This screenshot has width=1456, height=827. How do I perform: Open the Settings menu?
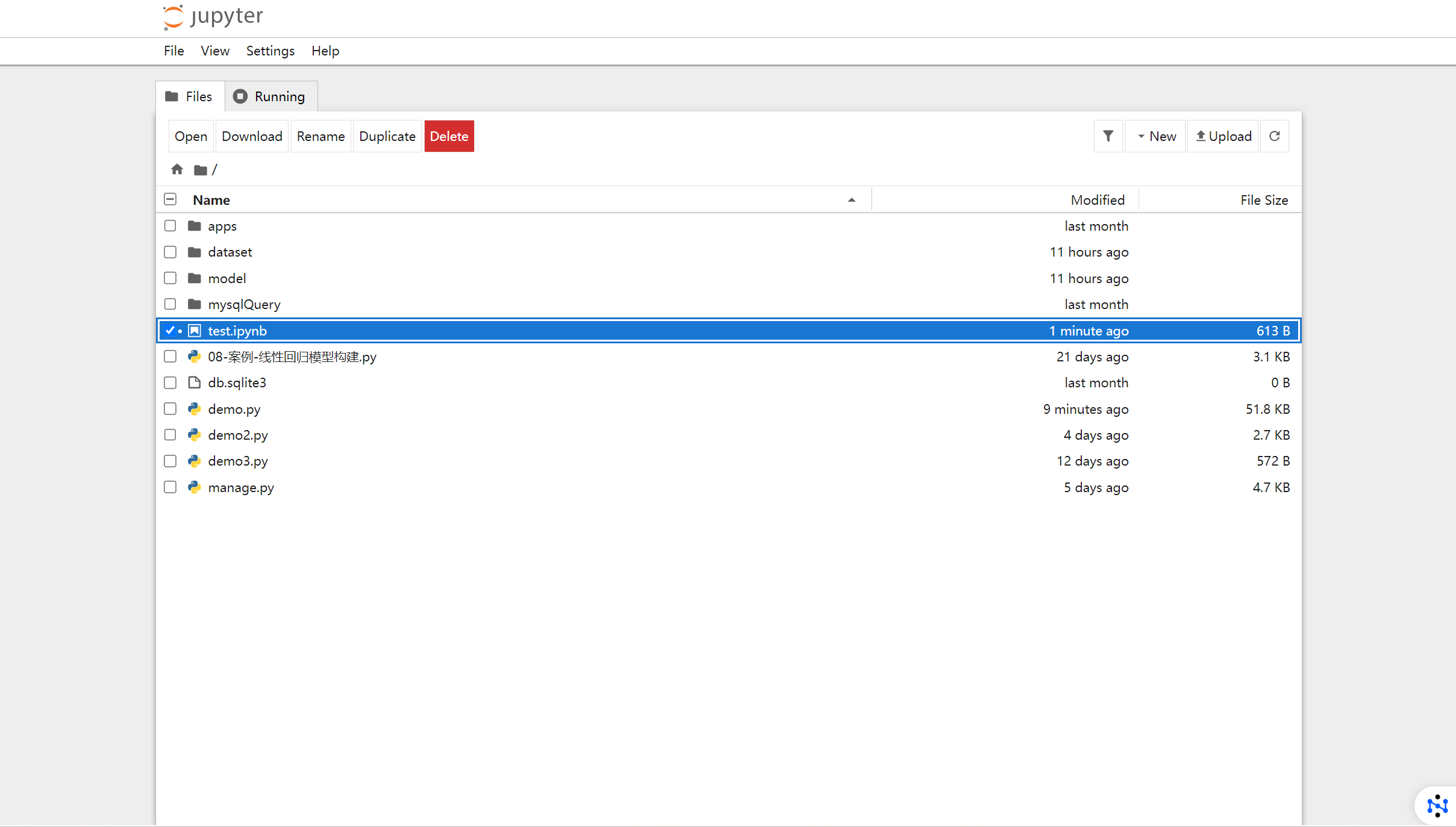click(270, 51)
